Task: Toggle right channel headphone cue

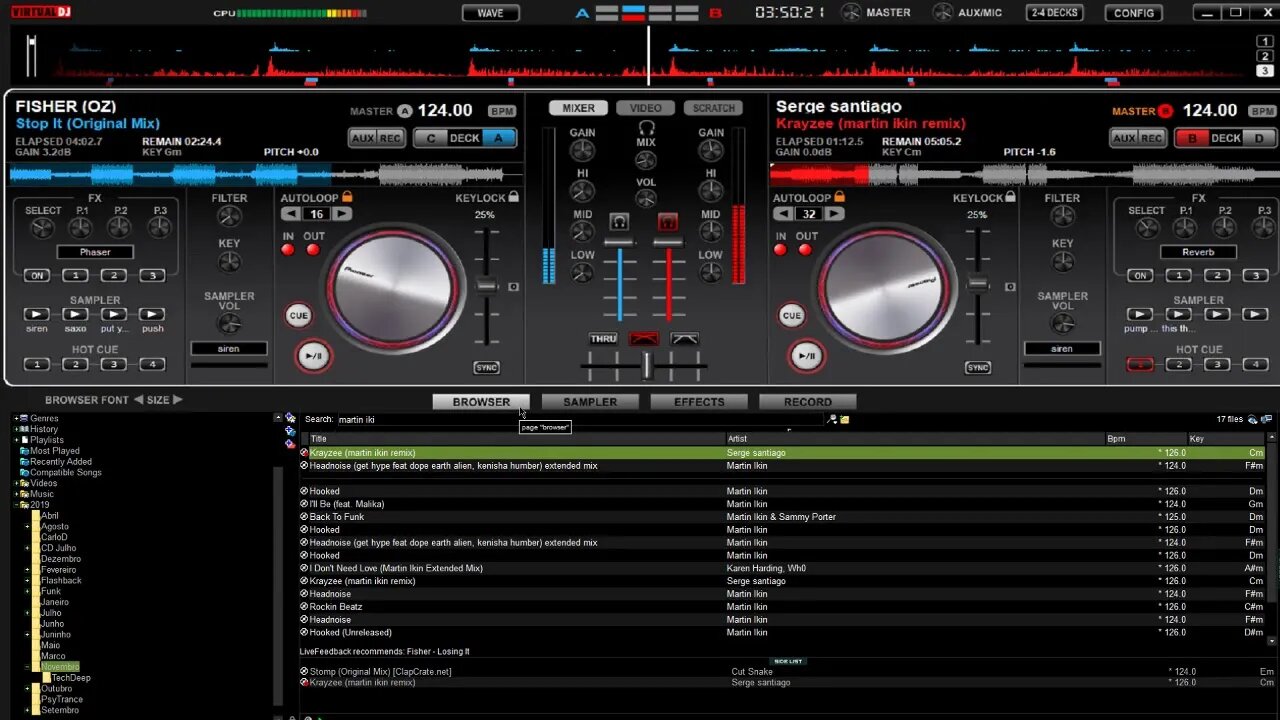Action: click(x=668, y=222)
